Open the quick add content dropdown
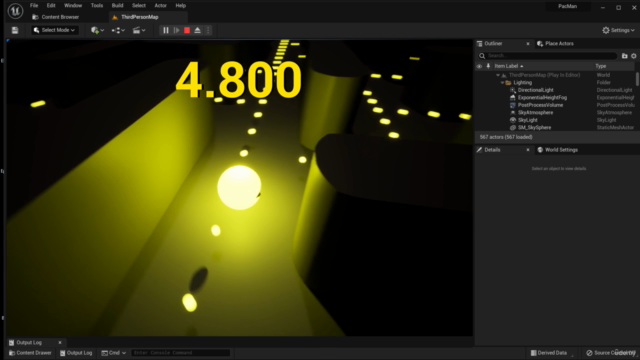640x360 pixels. coord(97,30)
